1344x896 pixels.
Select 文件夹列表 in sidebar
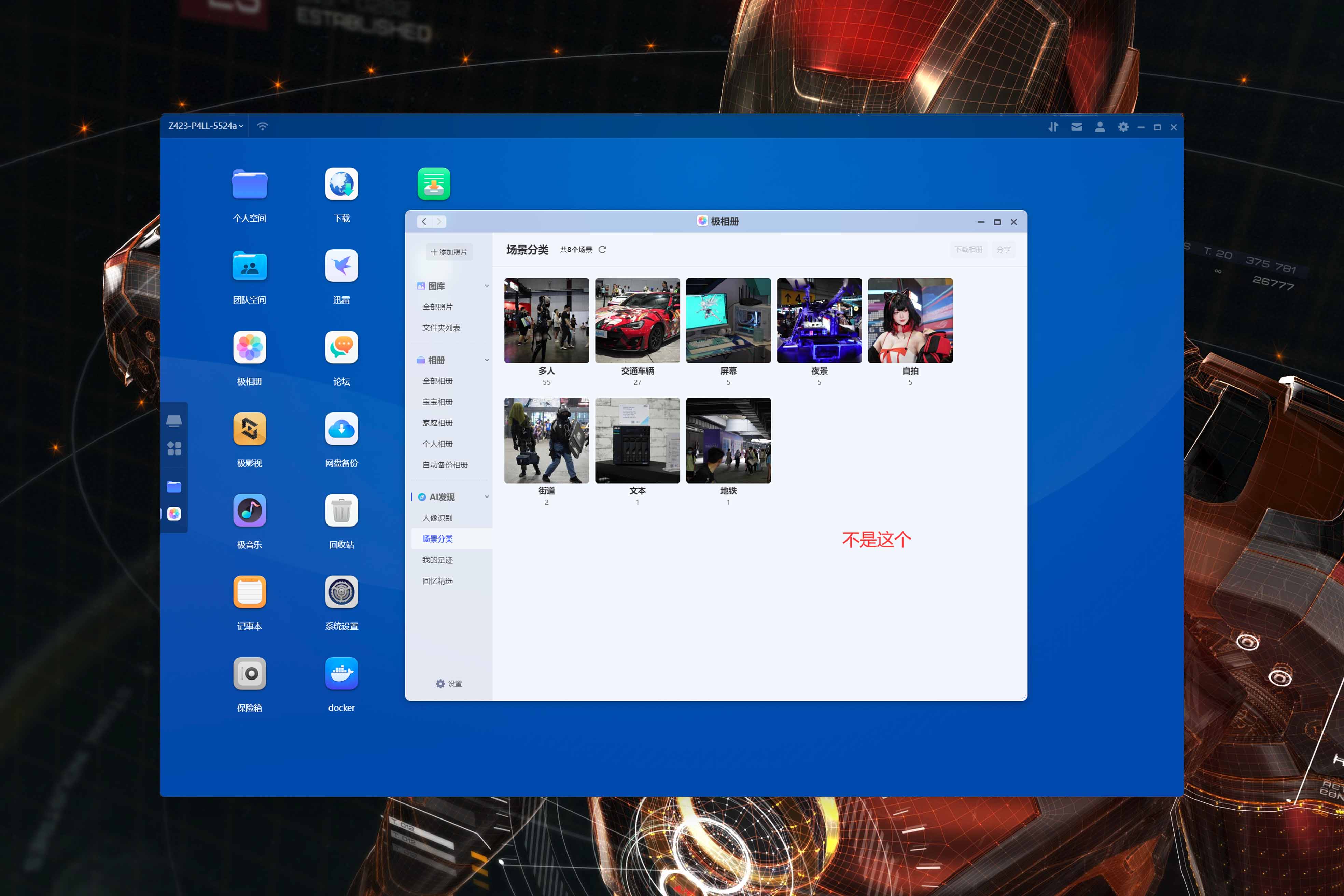point(441,328)
